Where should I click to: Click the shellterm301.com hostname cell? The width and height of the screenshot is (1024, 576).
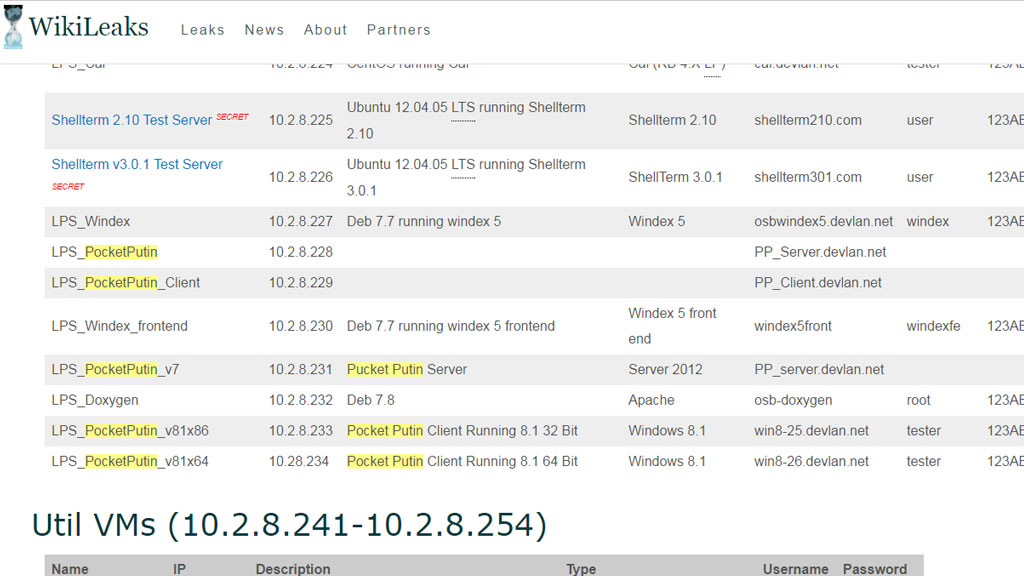point(807,177)
